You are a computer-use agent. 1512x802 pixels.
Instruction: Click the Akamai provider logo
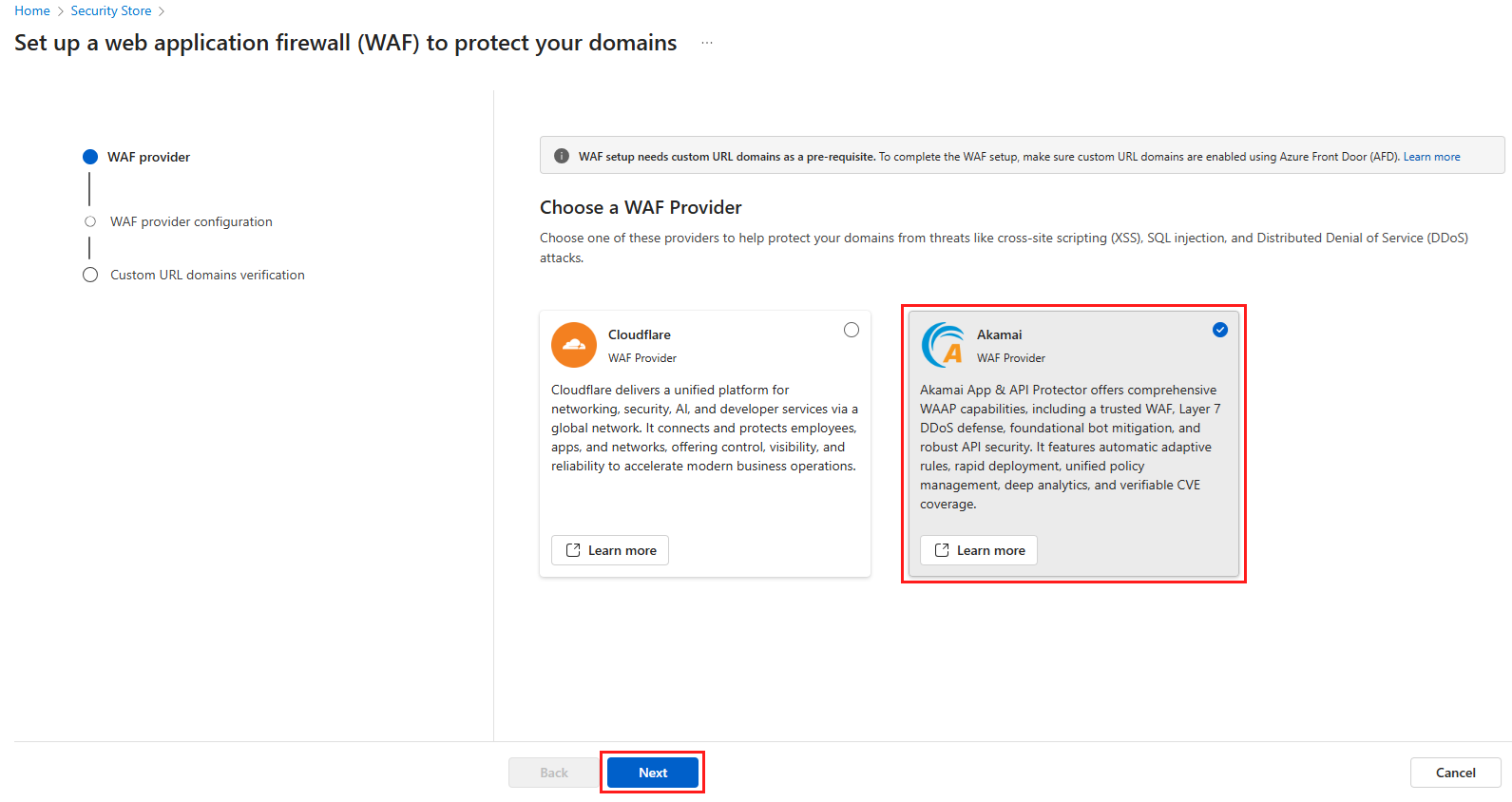click(943, 345)
